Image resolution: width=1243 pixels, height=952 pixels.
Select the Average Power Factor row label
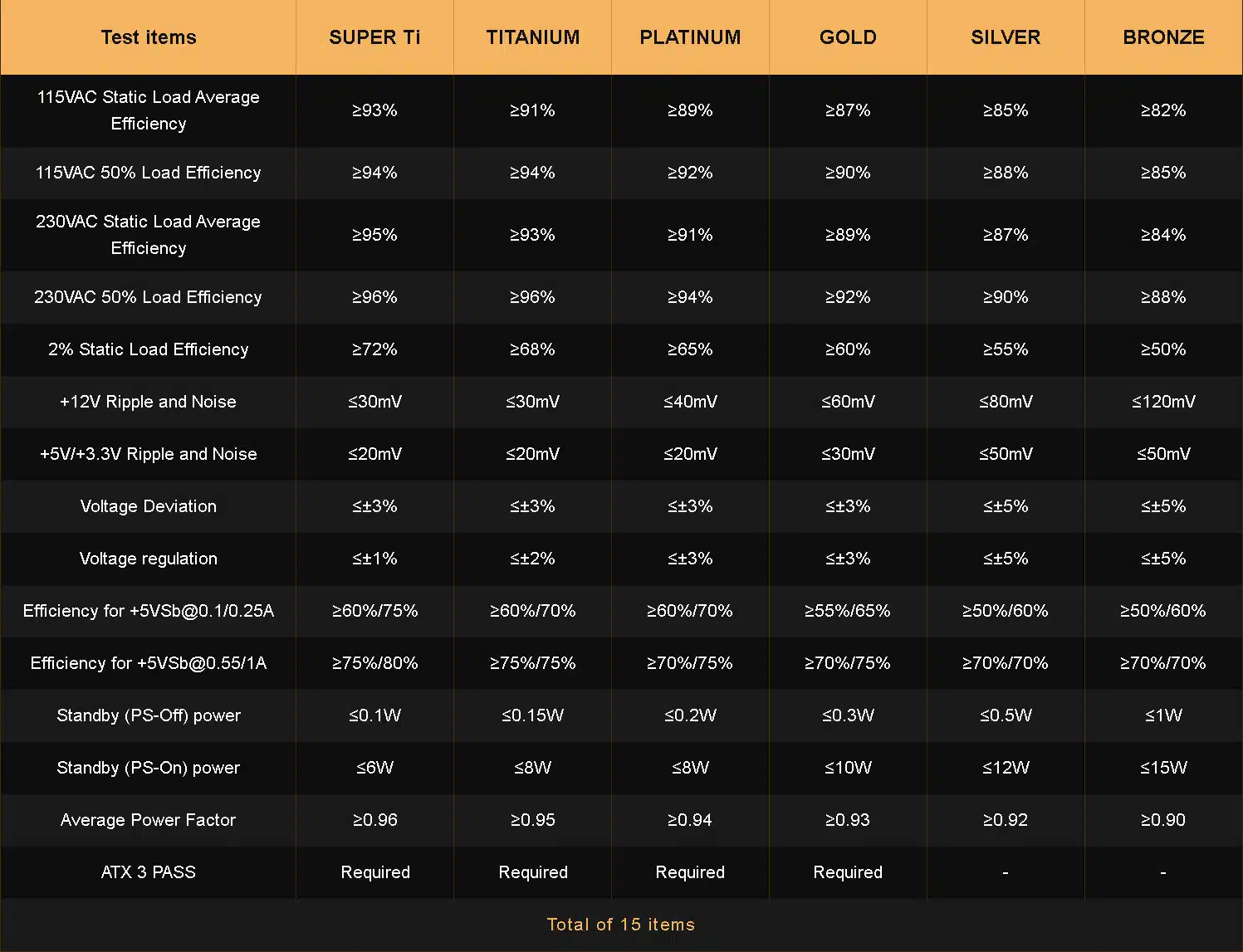(149, 820)
